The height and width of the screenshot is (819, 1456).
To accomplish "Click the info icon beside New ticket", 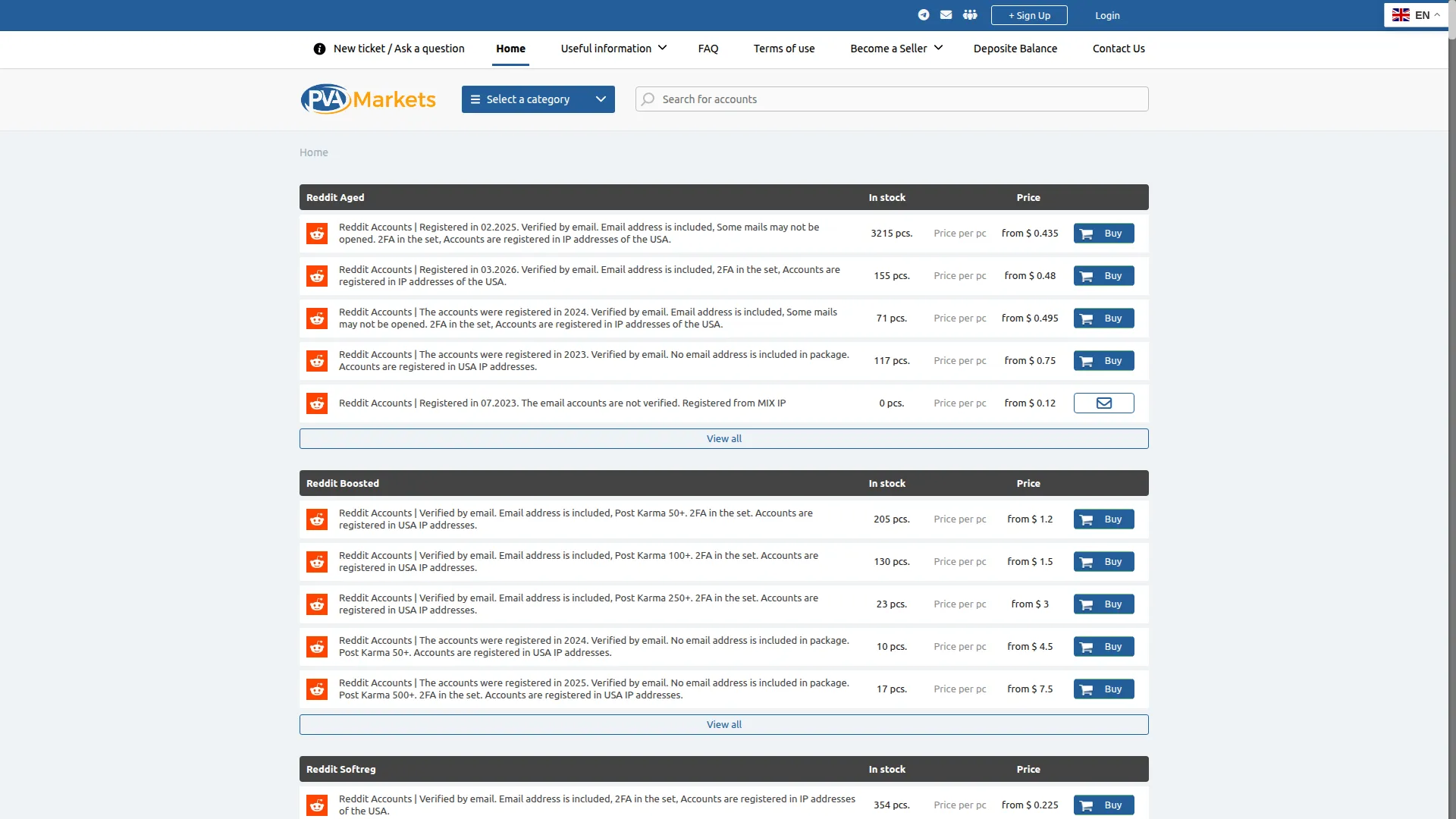I will click(x=319, y=49).
